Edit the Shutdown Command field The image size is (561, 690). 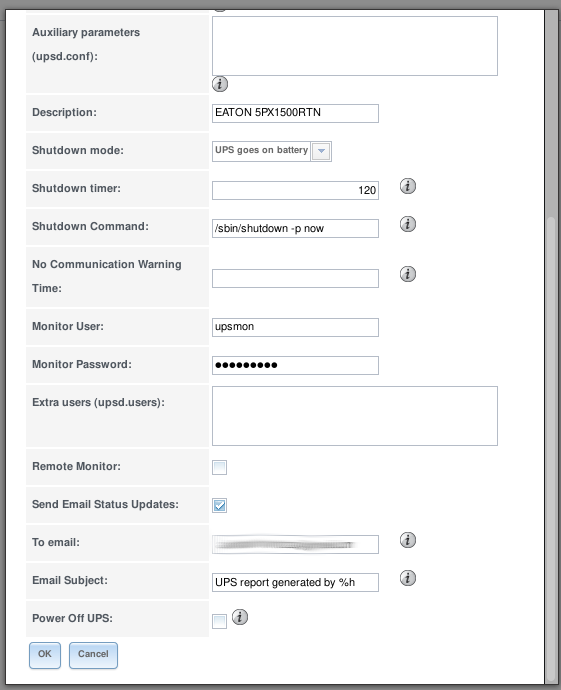(295, 228)
